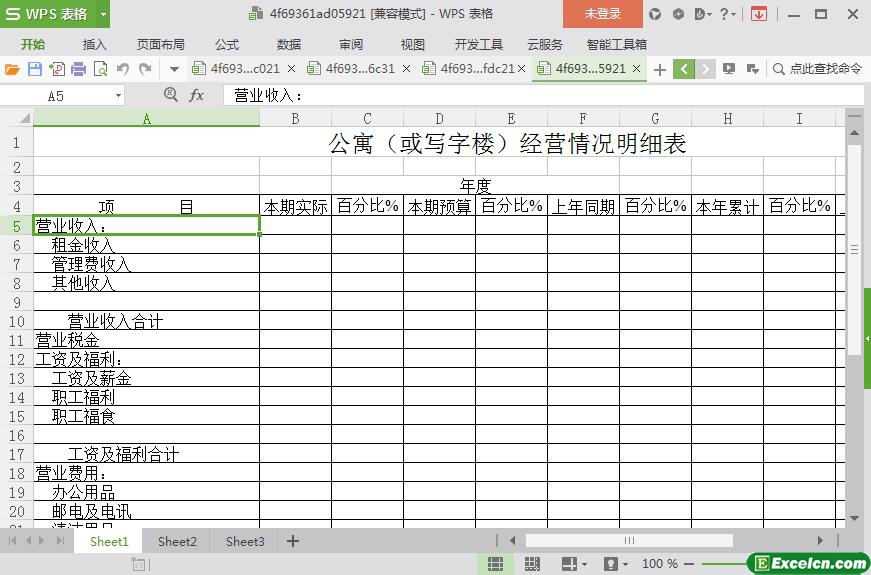Click the grey next-tab arrow button
Viewport: 871px width, 575px height.
point(705,69)
